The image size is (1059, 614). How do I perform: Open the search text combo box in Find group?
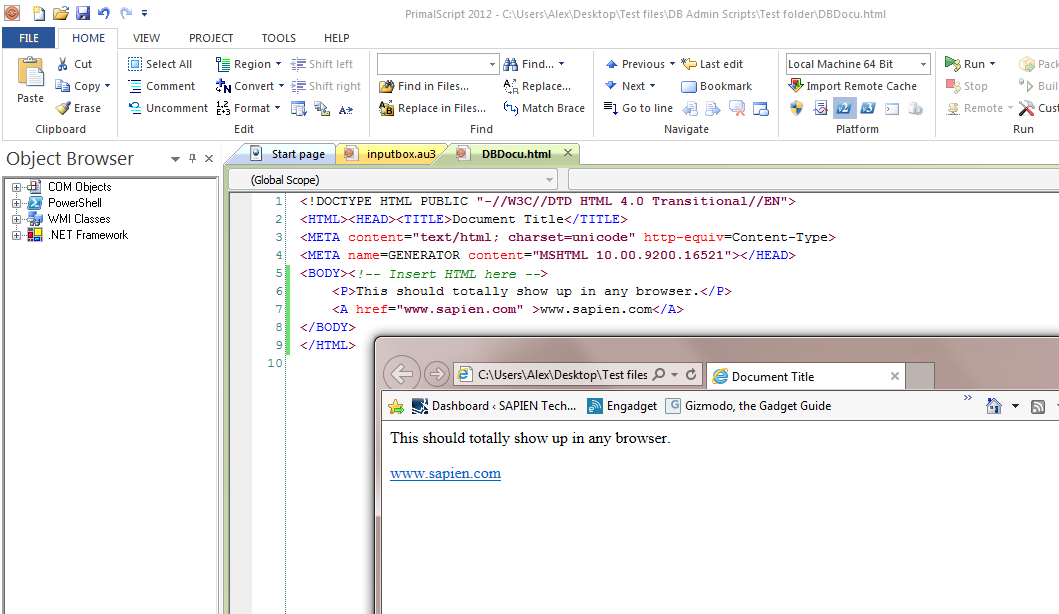438,64
